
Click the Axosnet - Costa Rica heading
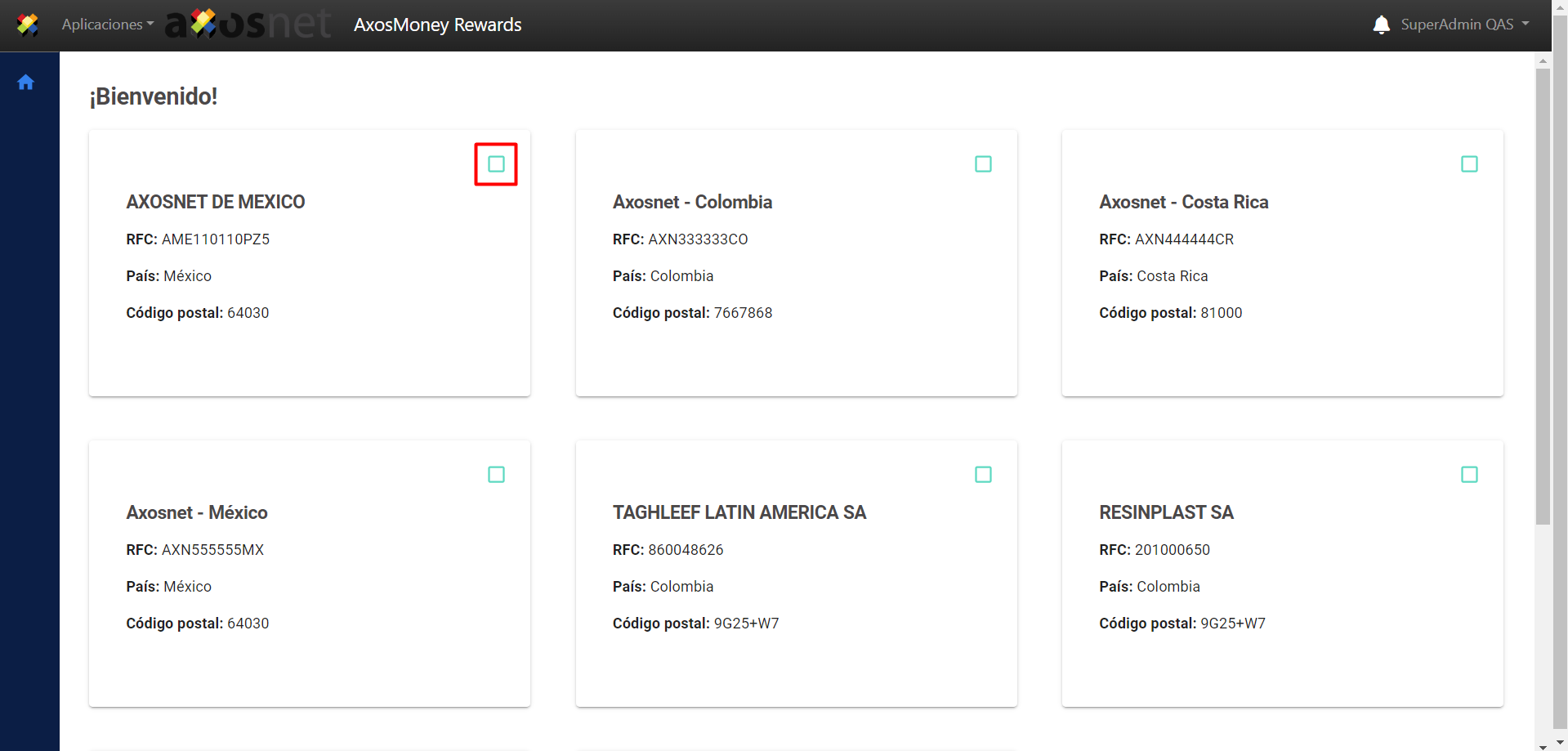point(1183,202)
